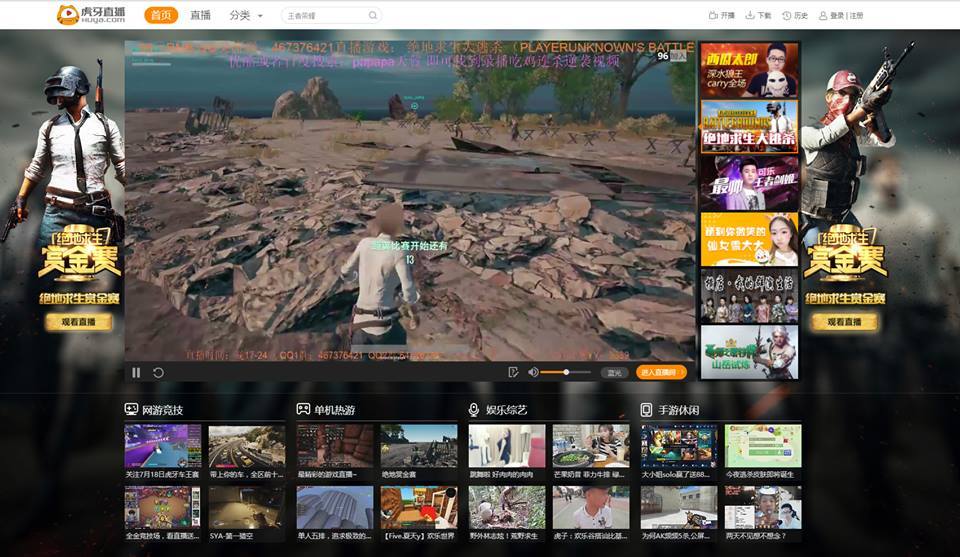Adjust the player volume slider

click(x=566, y=372)
